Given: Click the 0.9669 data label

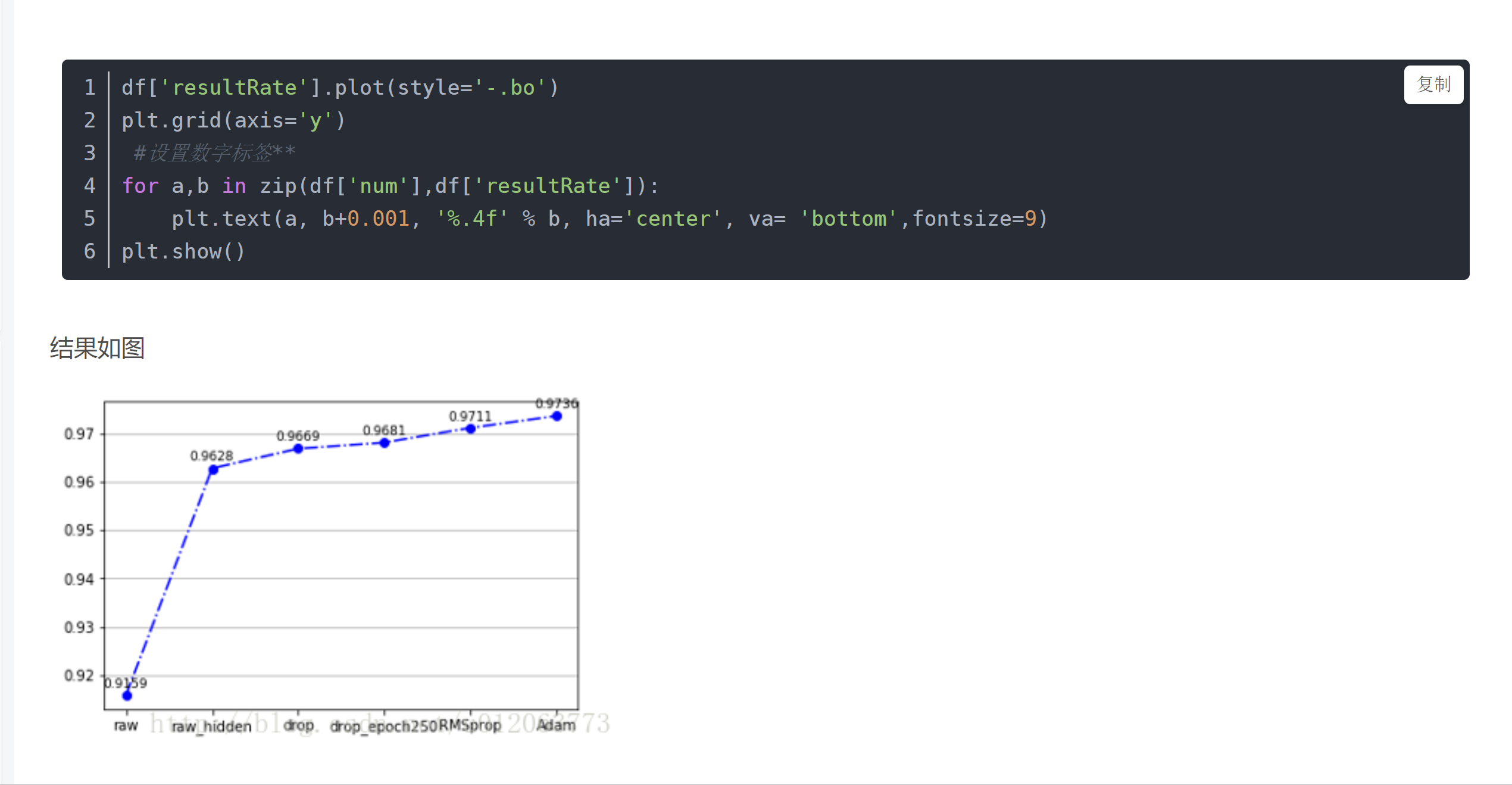Looking at the screenshot, I should pyautogui.click(x=298, y=436).
